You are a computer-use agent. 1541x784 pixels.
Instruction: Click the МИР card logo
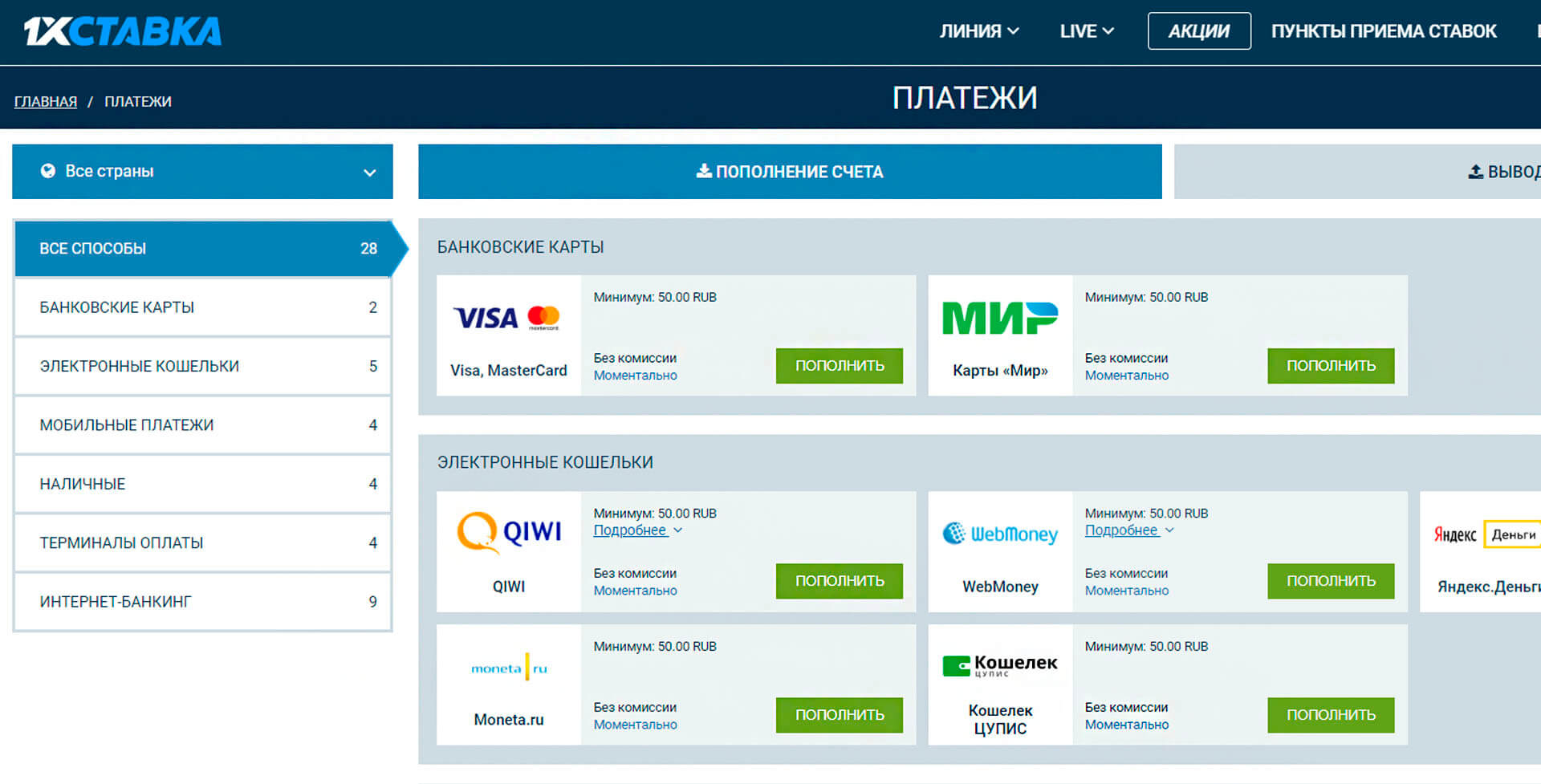click(1000, 318)
